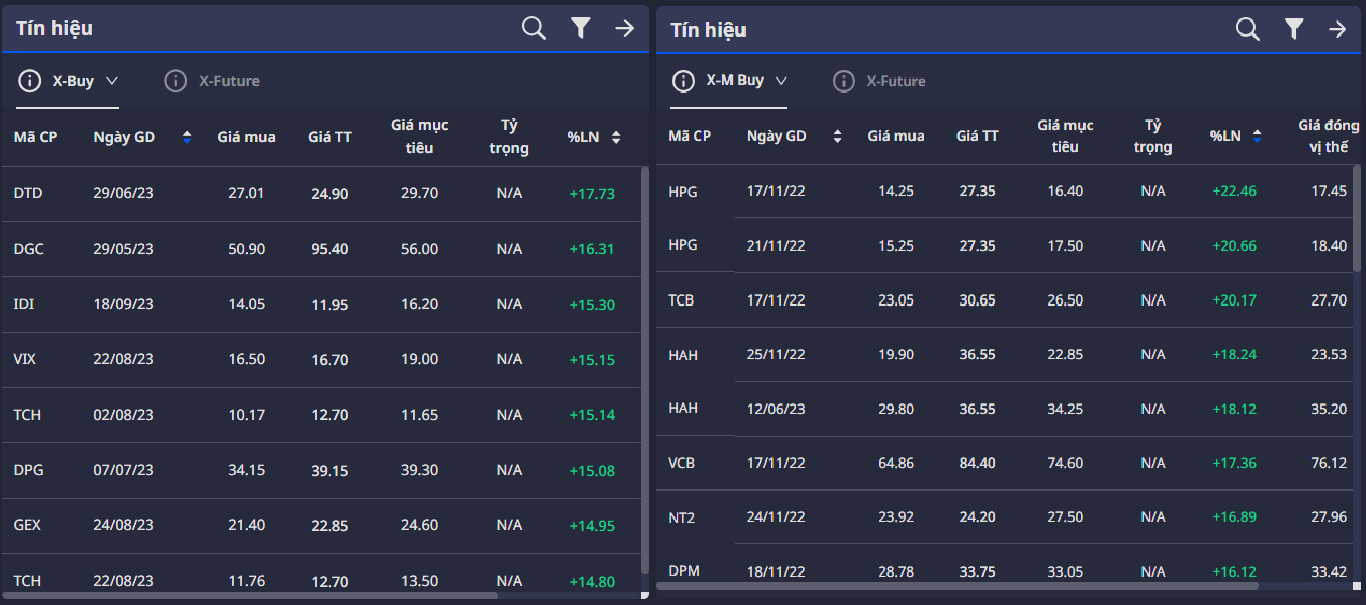The height and width of the screenshot is (605, 1366).
Task: Click the DTD stock code row
Action: 28,193
